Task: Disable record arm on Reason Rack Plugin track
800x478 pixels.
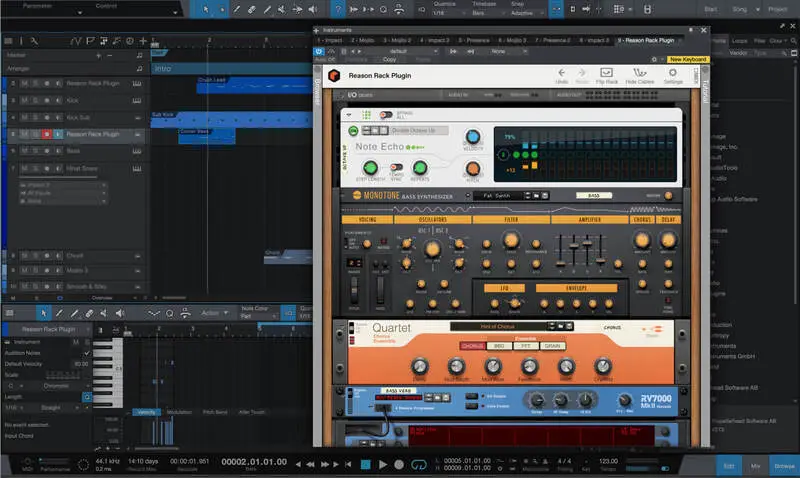Action: (x=46, y=134)
